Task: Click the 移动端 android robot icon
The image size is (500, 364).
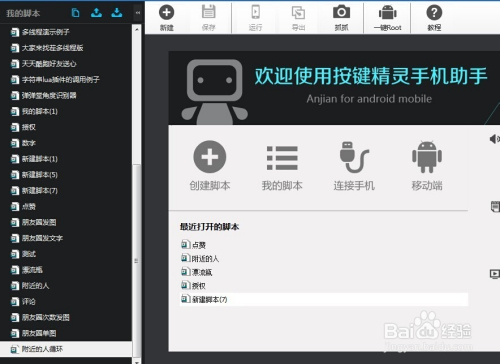Action: [x=427, y=157]
